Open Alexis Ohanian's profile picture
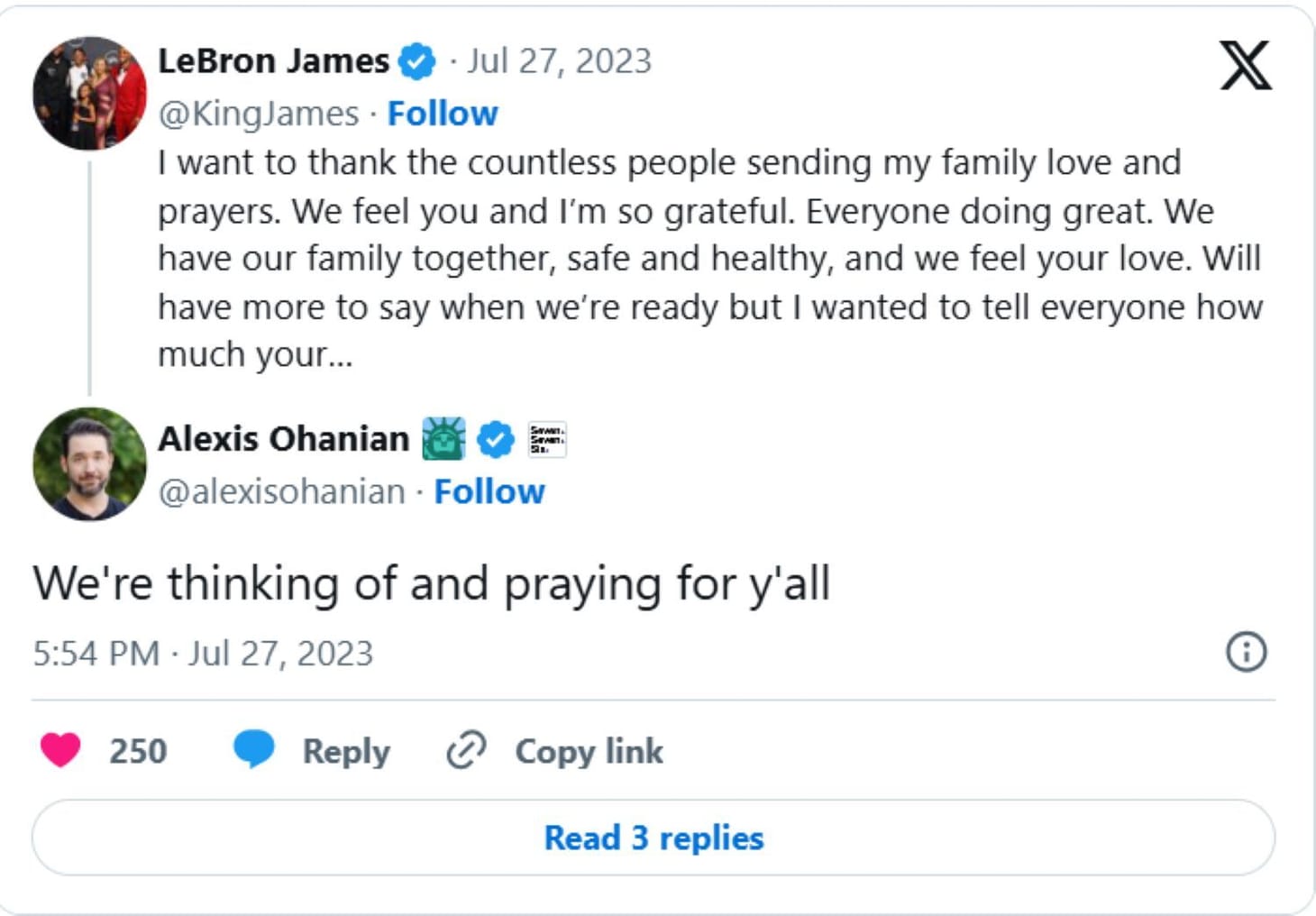The image size is (1316, 916). click(x=88, y=464)
